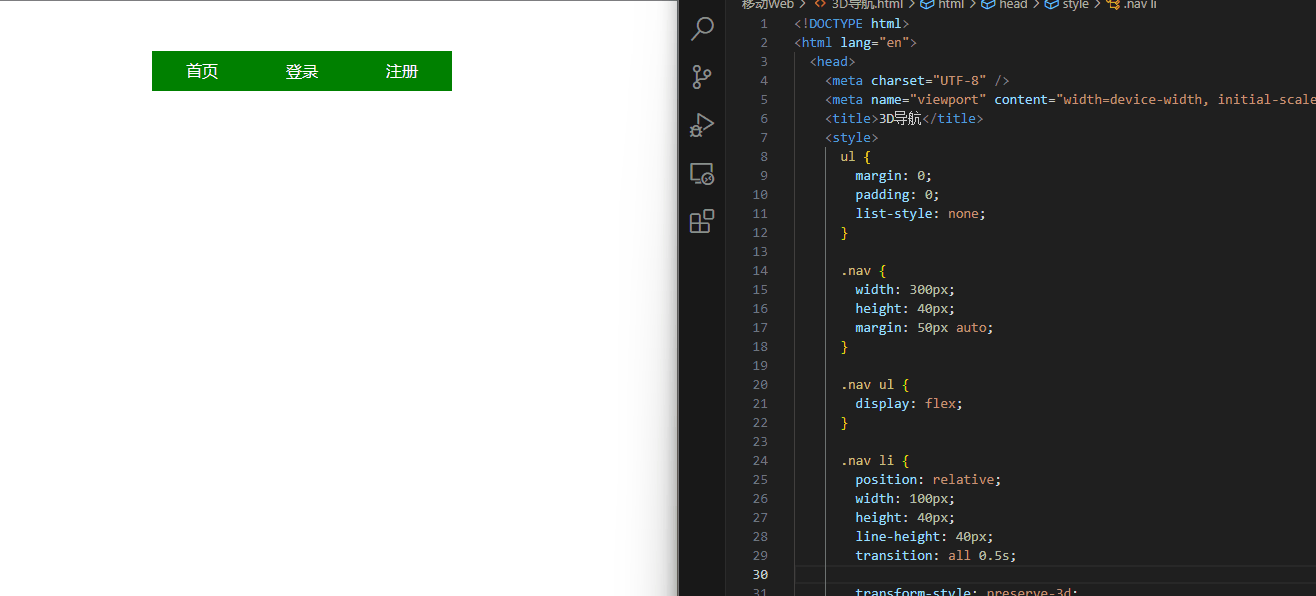Open the Remote Explorer panel

coord(702,174)
